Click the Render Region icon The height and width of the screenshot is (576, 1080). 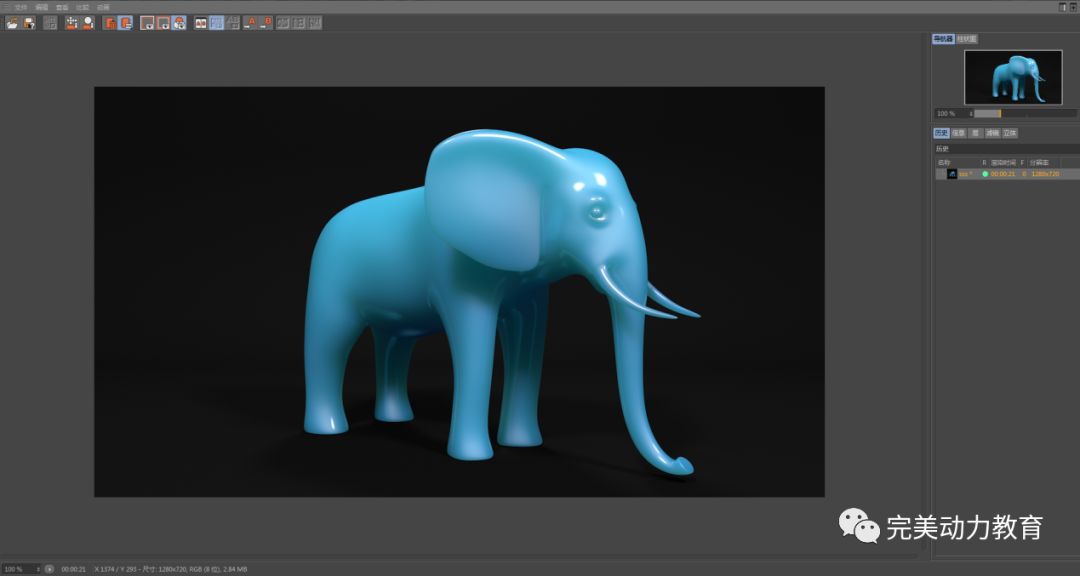(72, 22)
